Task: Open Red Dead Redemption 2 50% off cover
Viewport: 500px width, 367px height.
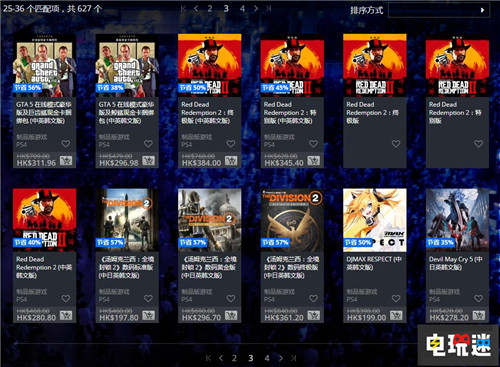Action: pos(210,65)
